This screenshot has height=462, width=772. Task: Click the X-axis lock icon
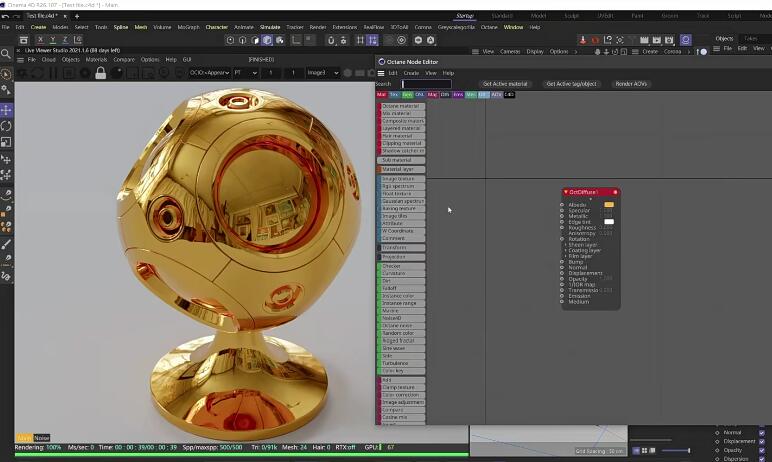click(39, 40)
